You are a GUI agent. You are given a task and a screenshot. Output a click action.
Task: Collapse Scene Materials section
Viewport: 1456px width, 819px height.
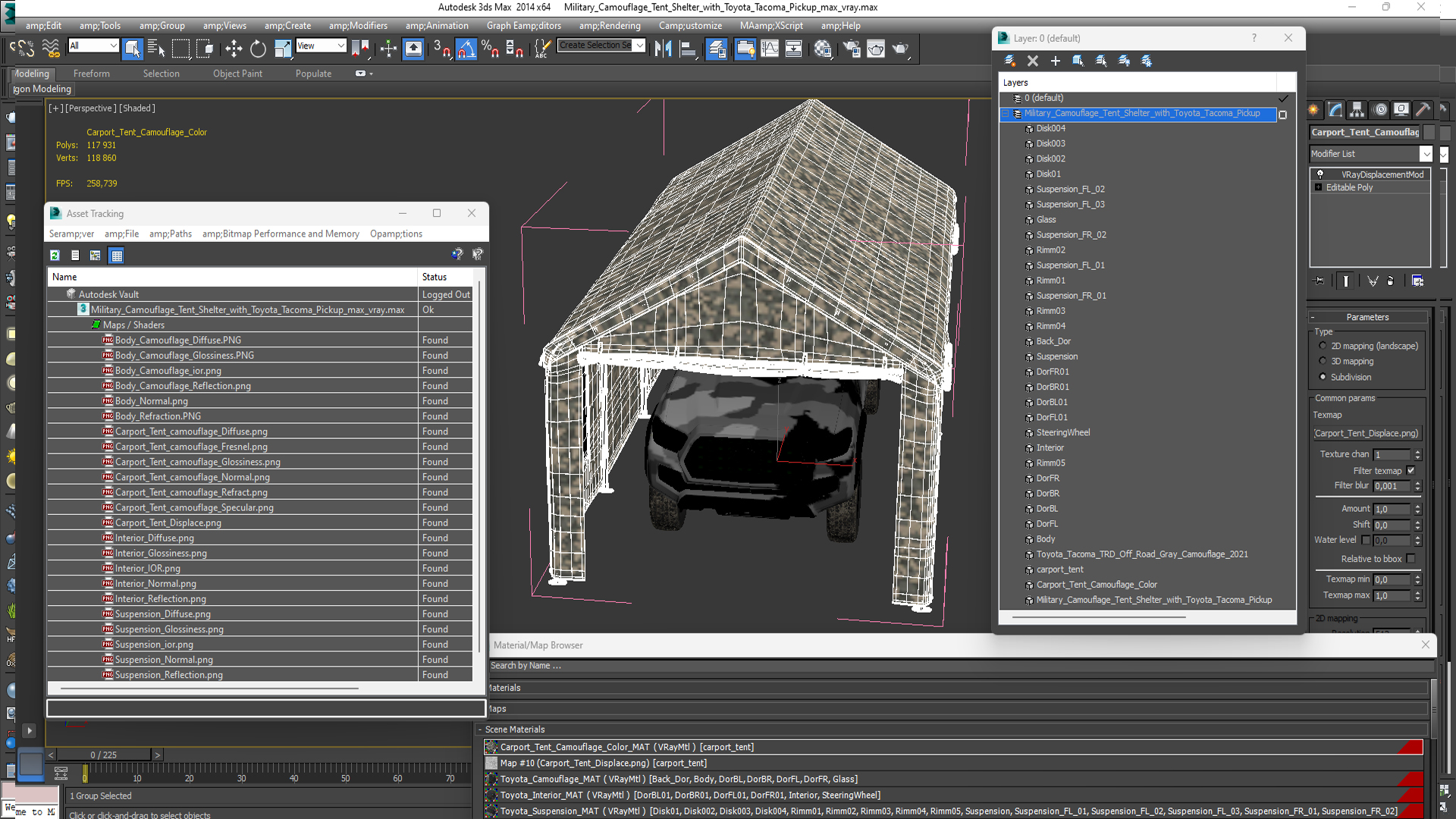480,730
